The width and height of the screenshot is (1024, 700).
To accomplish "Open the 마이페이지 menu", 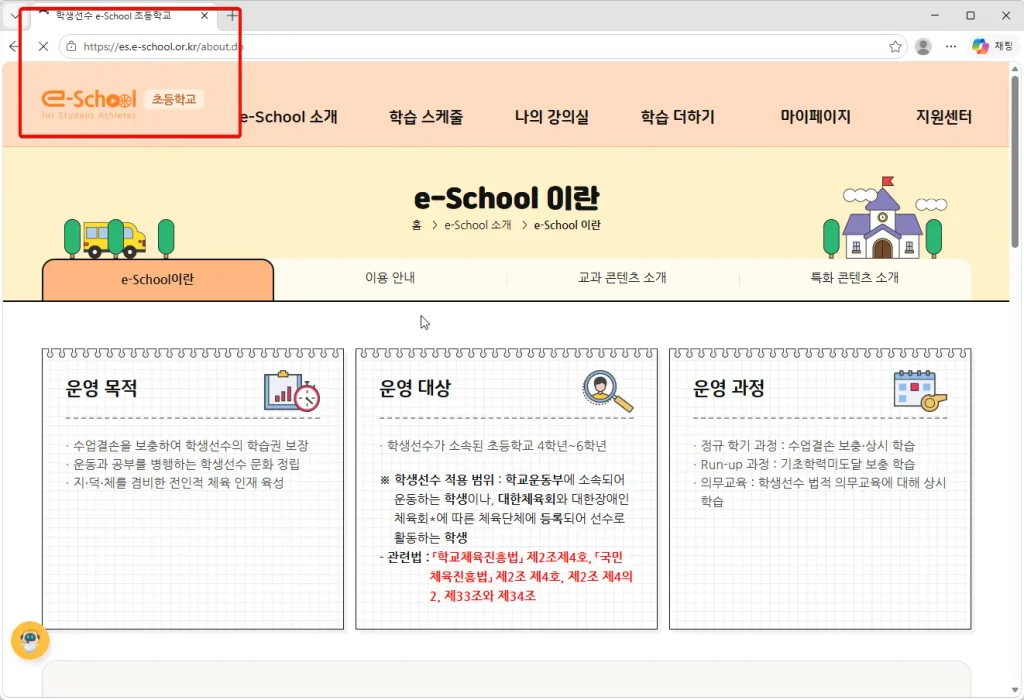I will click(815, 117).
